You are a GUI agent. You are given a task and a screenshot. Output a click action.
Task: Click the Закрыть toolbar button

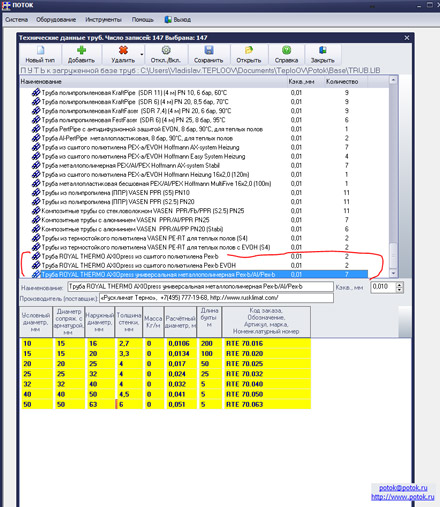point(322,55)
